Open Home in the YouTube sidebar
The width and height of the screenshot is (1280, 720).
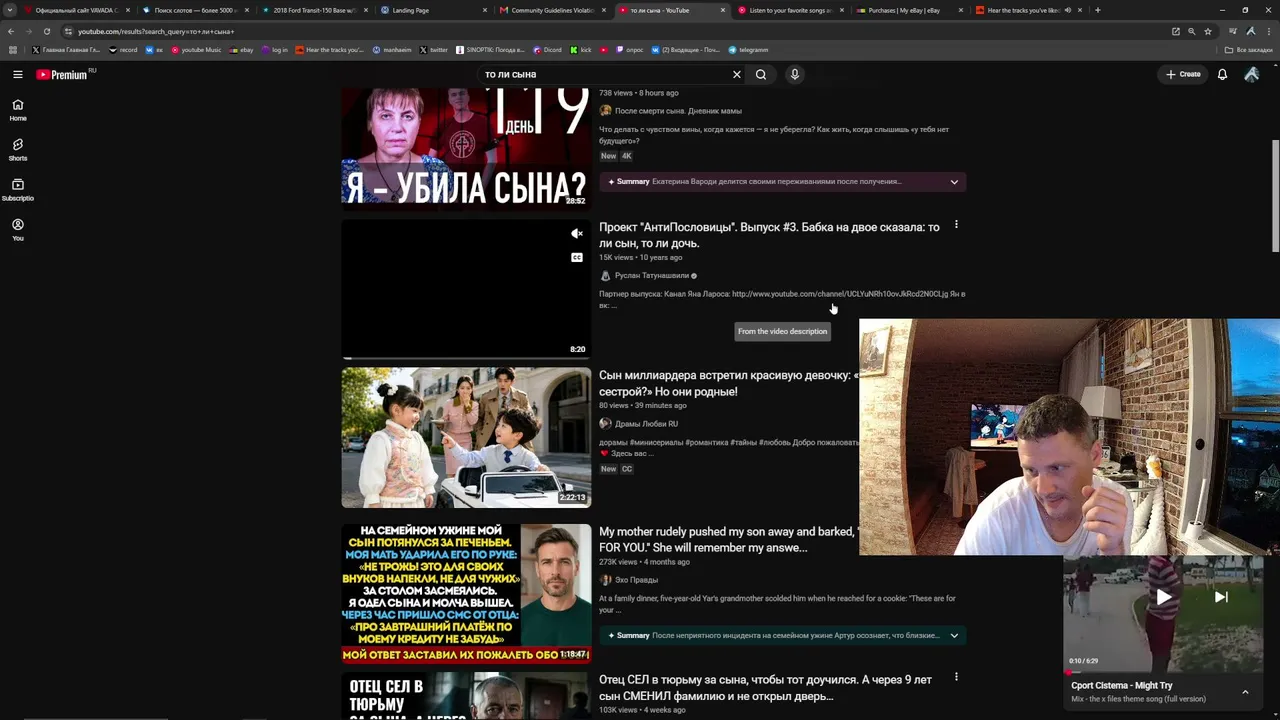[x=18, y=110]
